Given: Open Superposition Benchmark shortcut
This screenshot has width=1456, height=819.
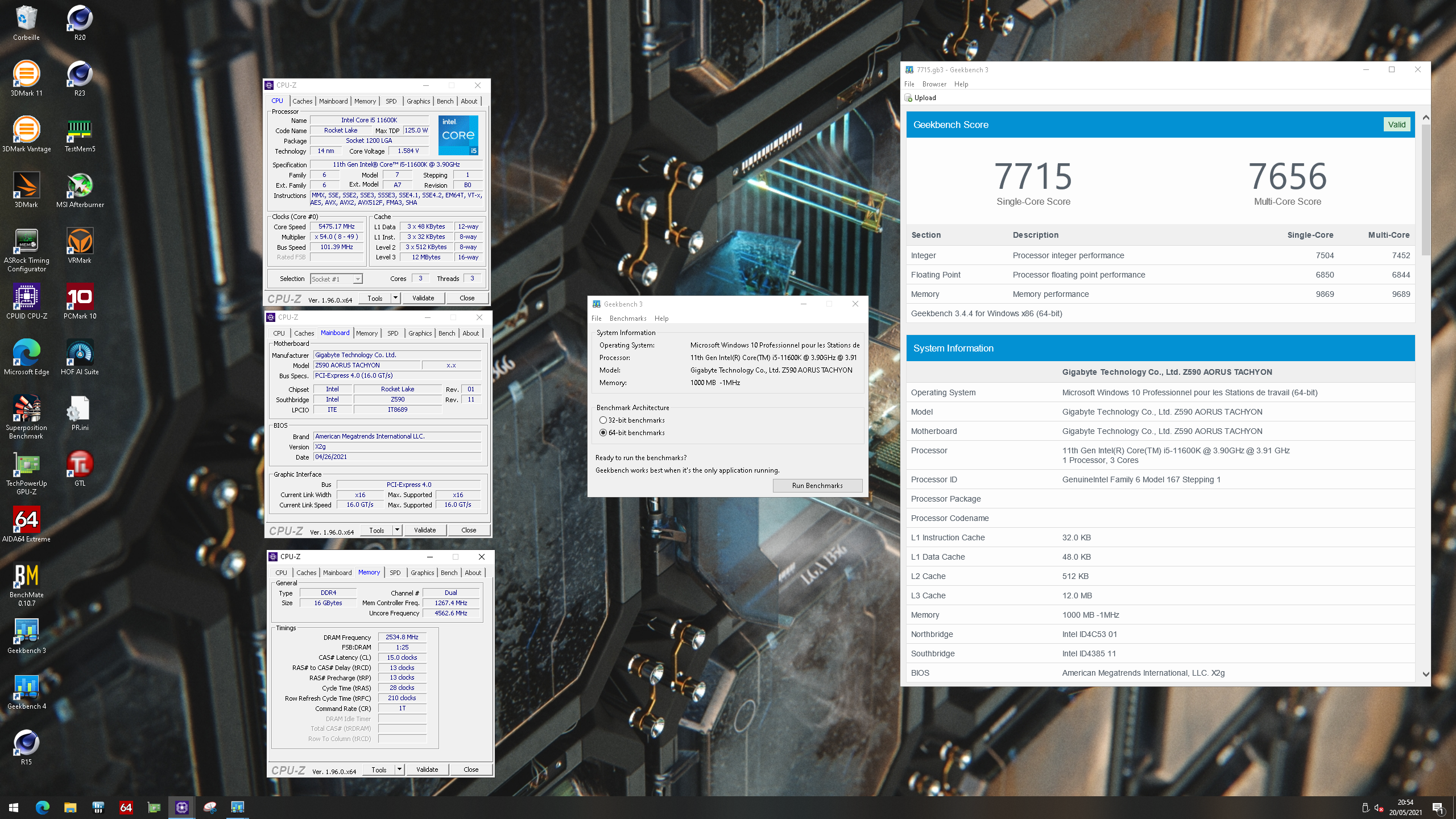Looking at the screenshot, I should coord(26,417).
